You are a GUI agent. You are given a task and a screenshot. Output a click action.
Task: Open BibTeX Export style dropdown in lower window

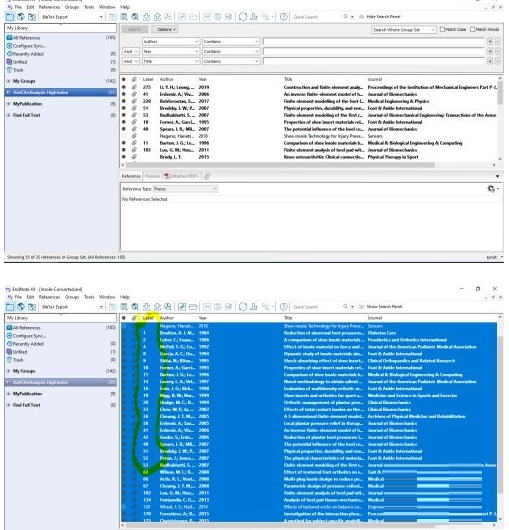click(x=101, y=307)
